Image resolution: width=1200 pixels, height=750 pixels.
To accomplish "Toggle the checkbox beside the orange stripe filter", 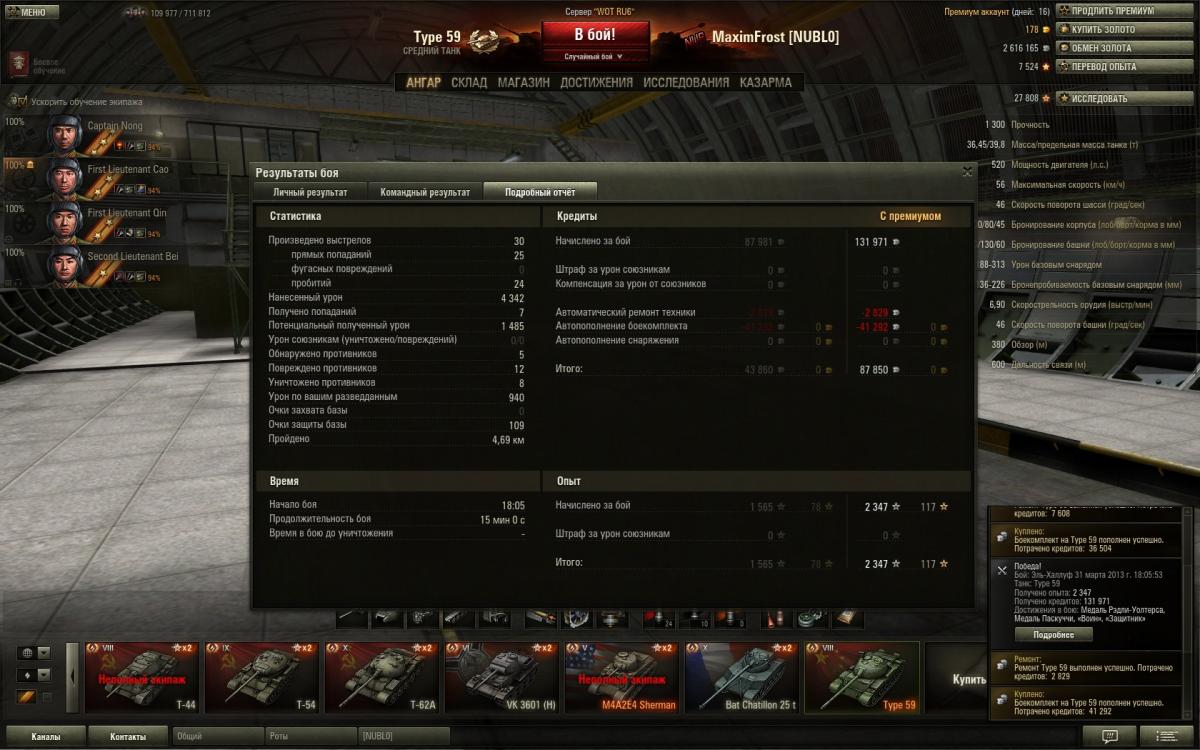I will (x=46, y=697).
